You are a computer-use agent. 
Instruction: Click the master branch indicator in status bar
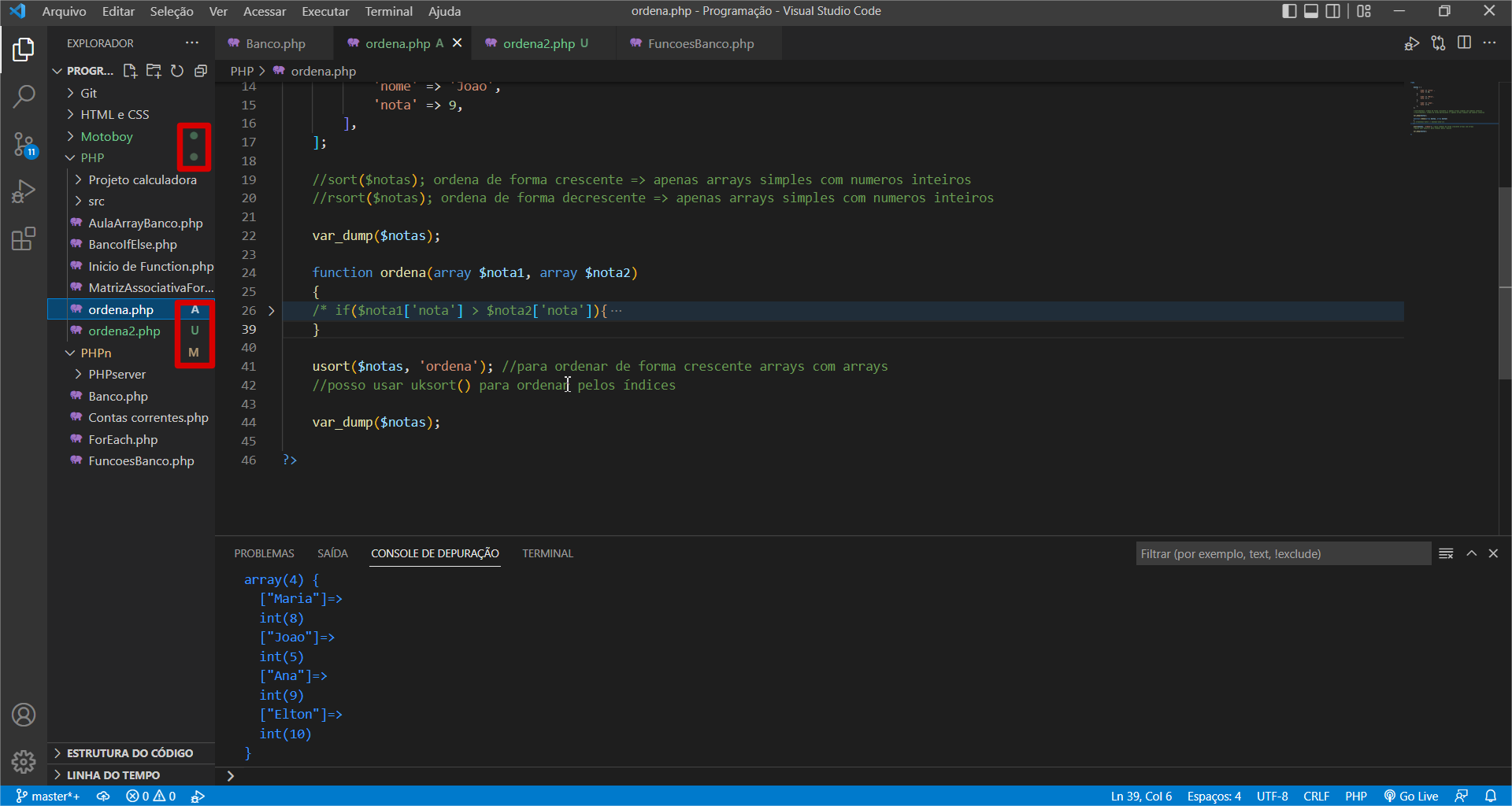[x=47, y=796]
